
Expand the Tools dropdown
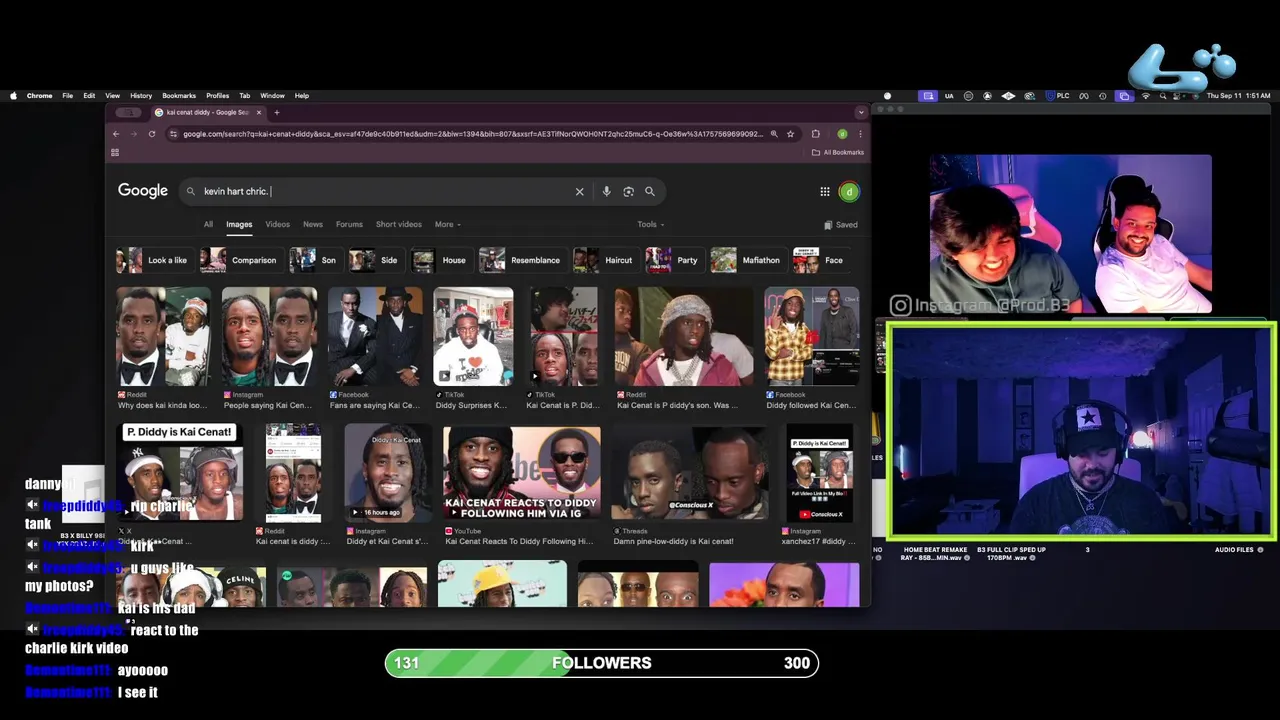click(651, 224)
